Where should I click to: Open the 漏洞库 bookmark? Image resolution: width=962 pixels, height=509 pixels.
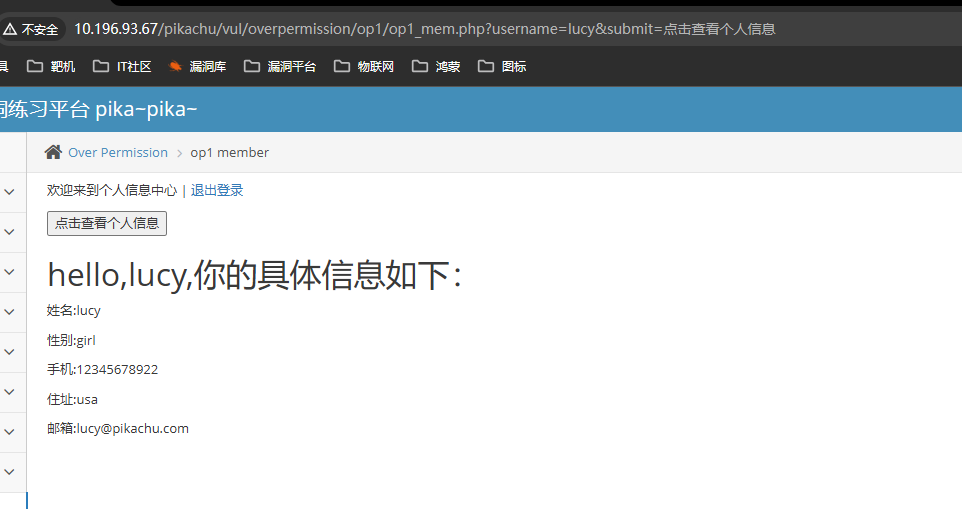[198, 66]
